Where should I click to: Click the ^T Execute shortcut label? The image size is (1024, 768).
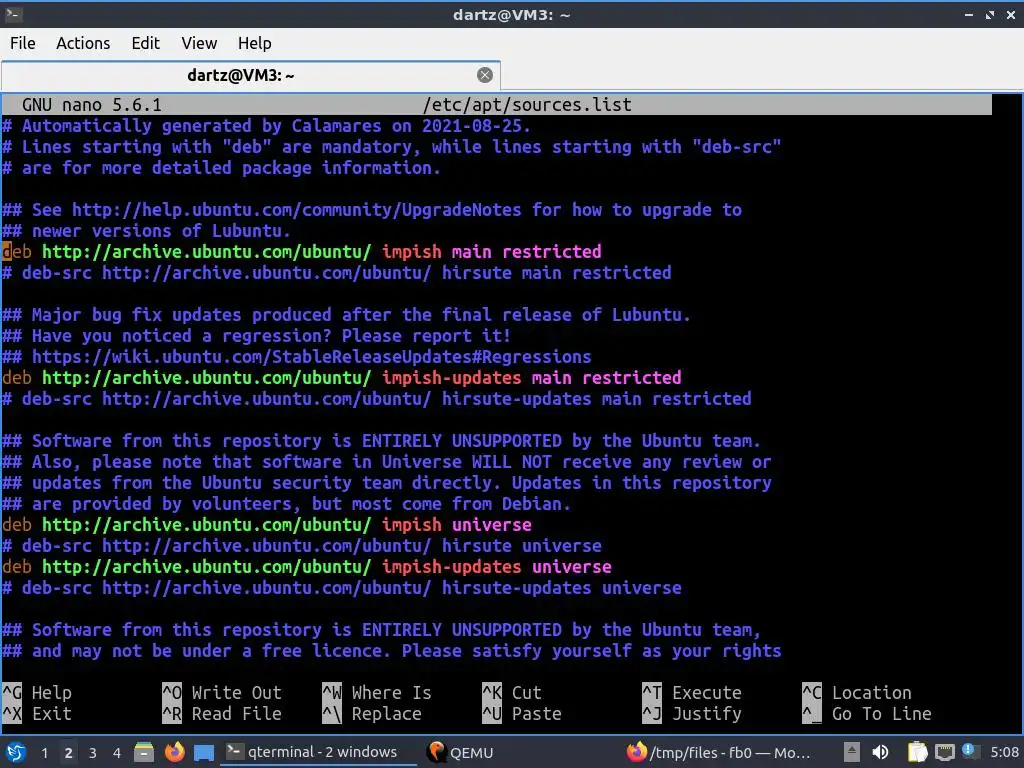[x=692, y=692]
